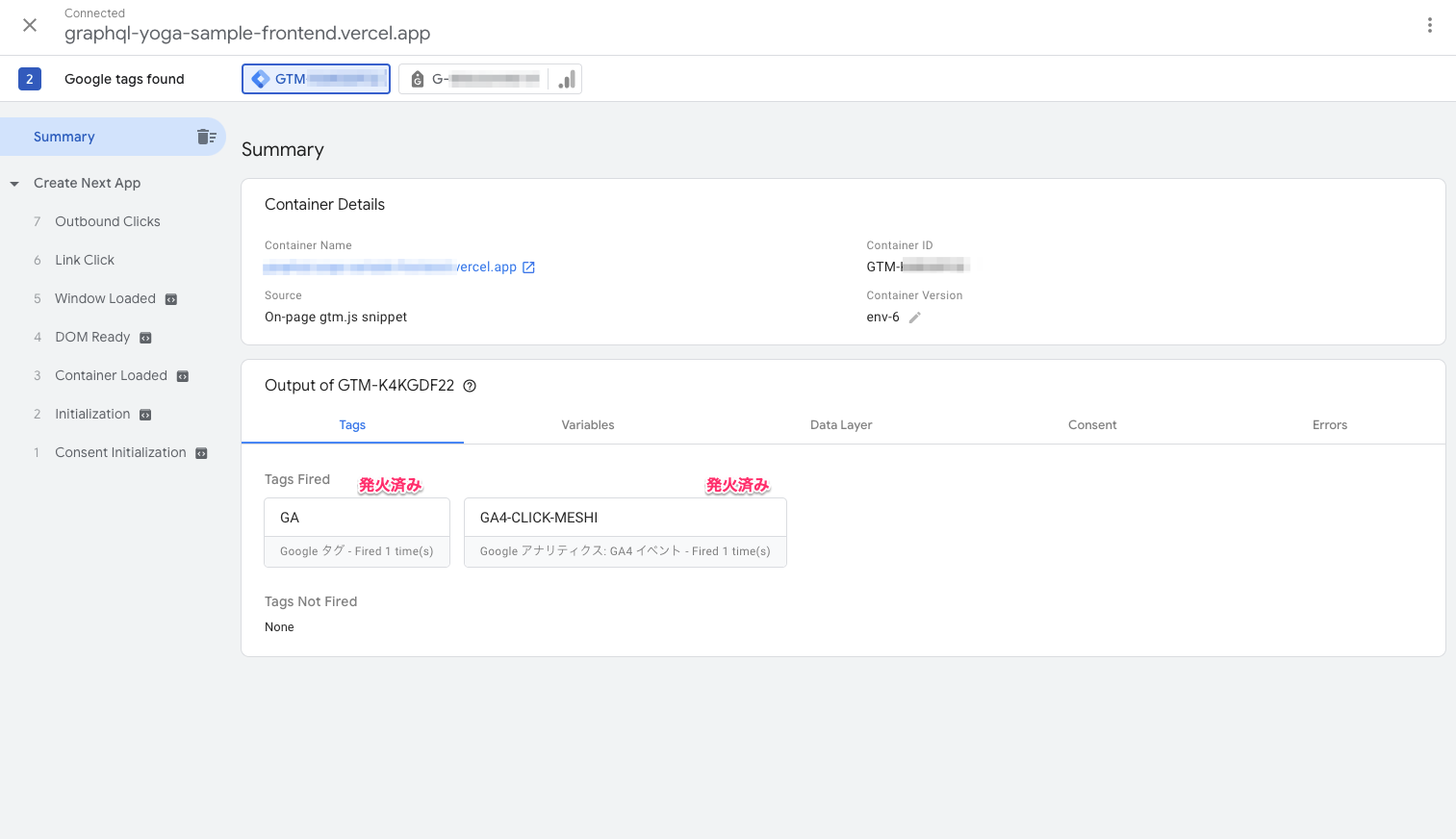
Task: Close the Tag Assistant debug panel
Action: [30, 25]
